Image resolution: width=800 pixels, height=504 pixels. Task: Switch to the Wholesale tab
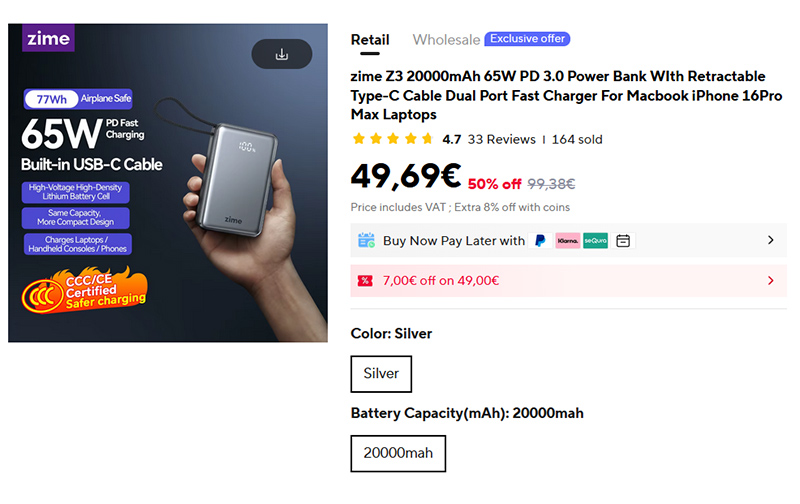point(446,40)
